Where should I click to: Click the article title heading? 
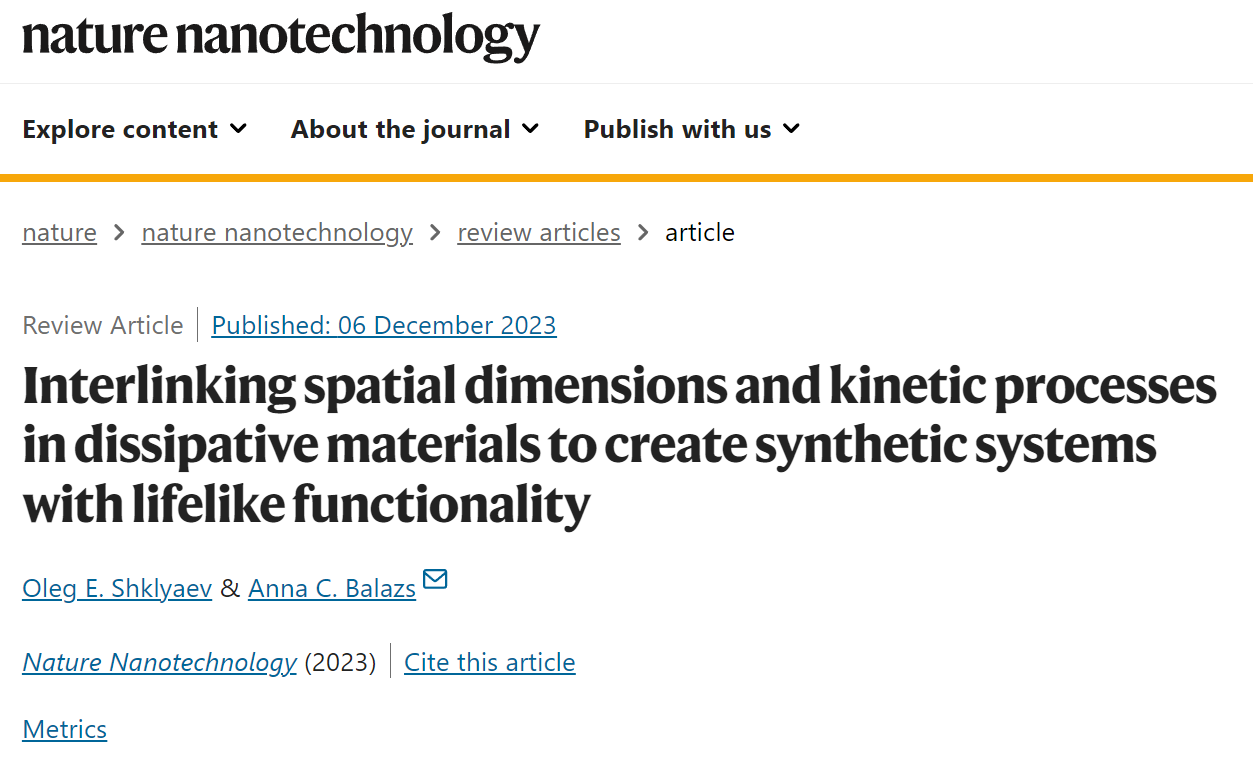[620, 446]
